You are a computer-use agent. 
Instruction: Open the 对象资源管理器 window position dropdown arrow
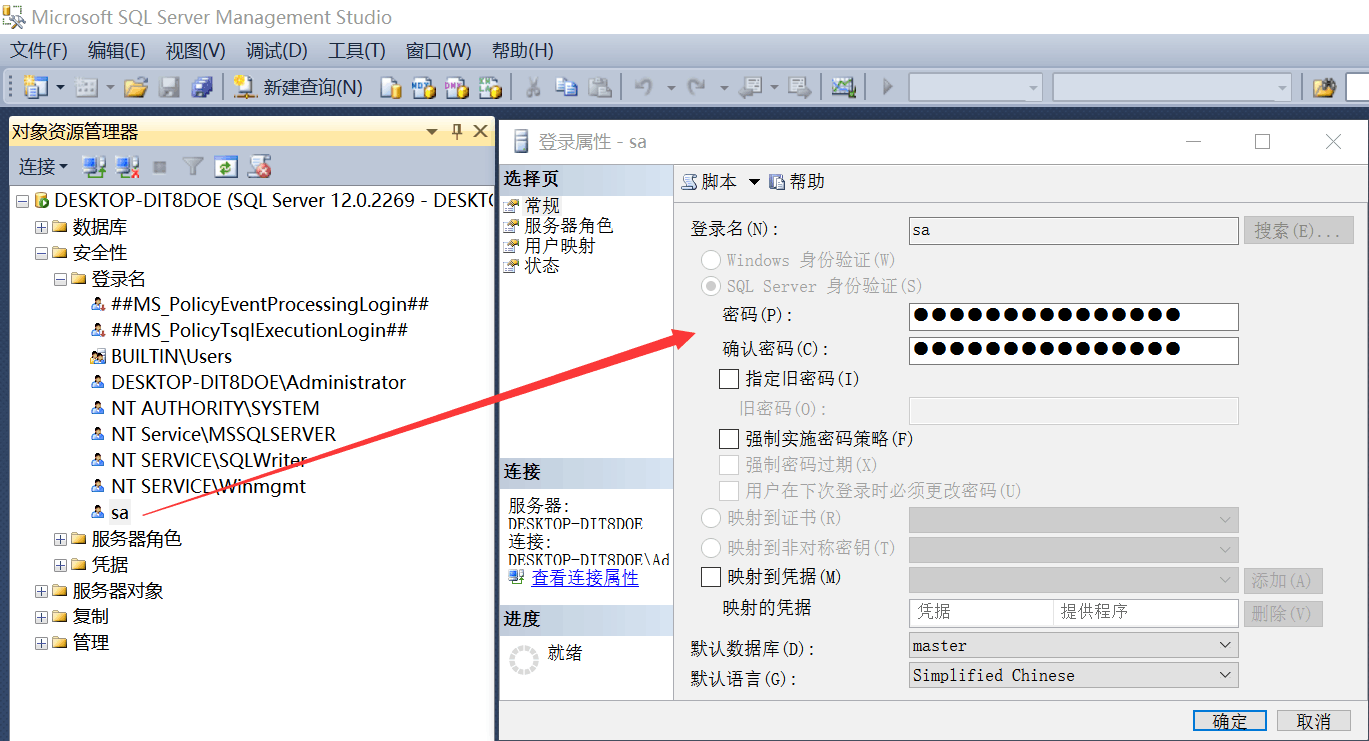click(x=432, y=131)
